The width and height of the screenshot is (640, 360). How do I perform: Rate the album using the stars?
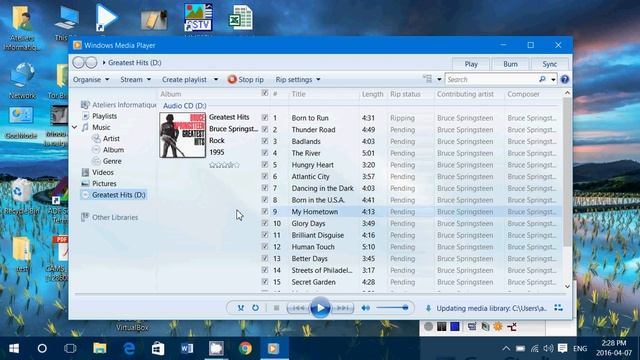point(224,165)
